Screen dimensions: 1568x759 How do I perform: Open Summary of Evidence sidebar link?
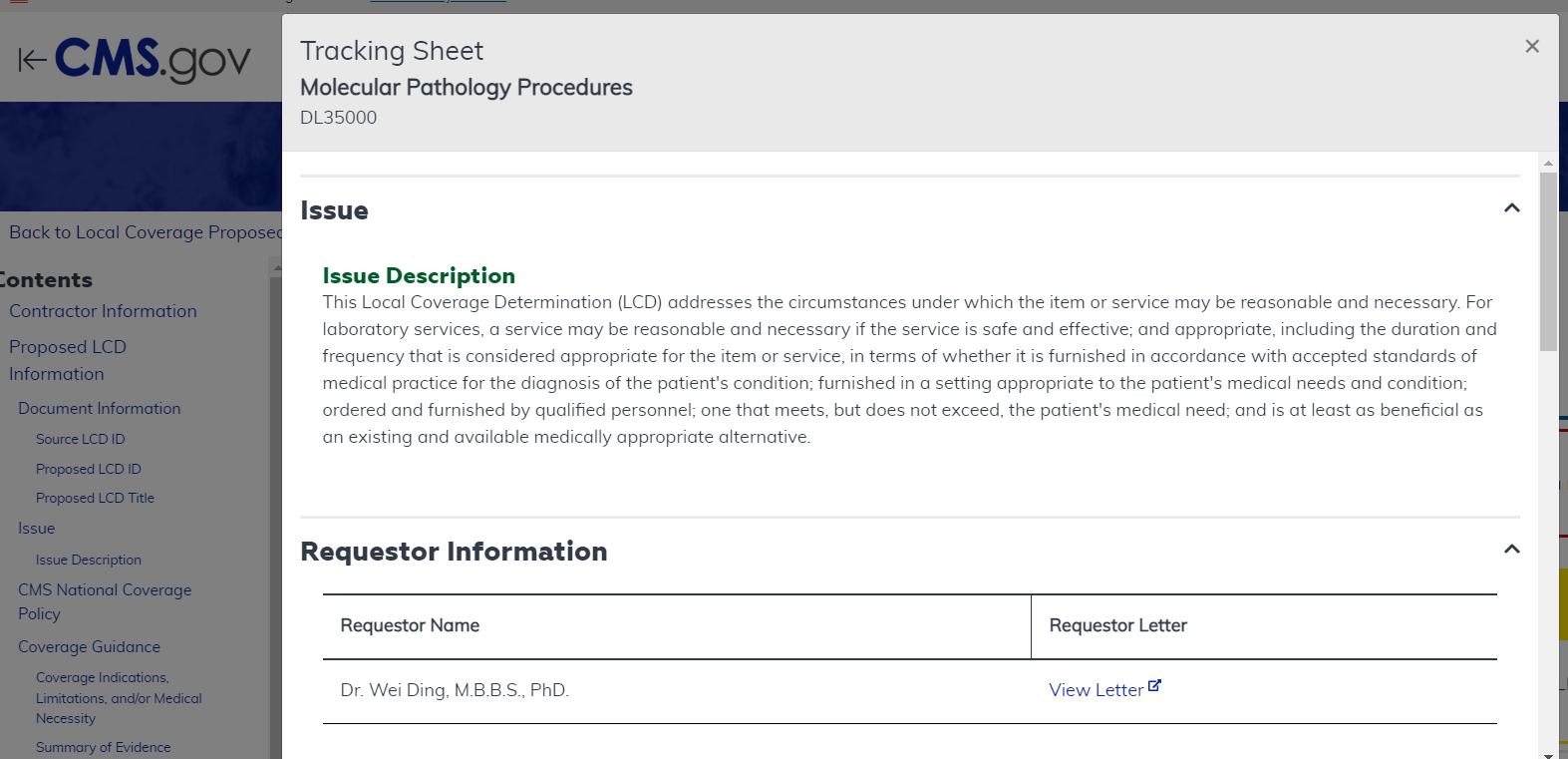tap(103, 747)
